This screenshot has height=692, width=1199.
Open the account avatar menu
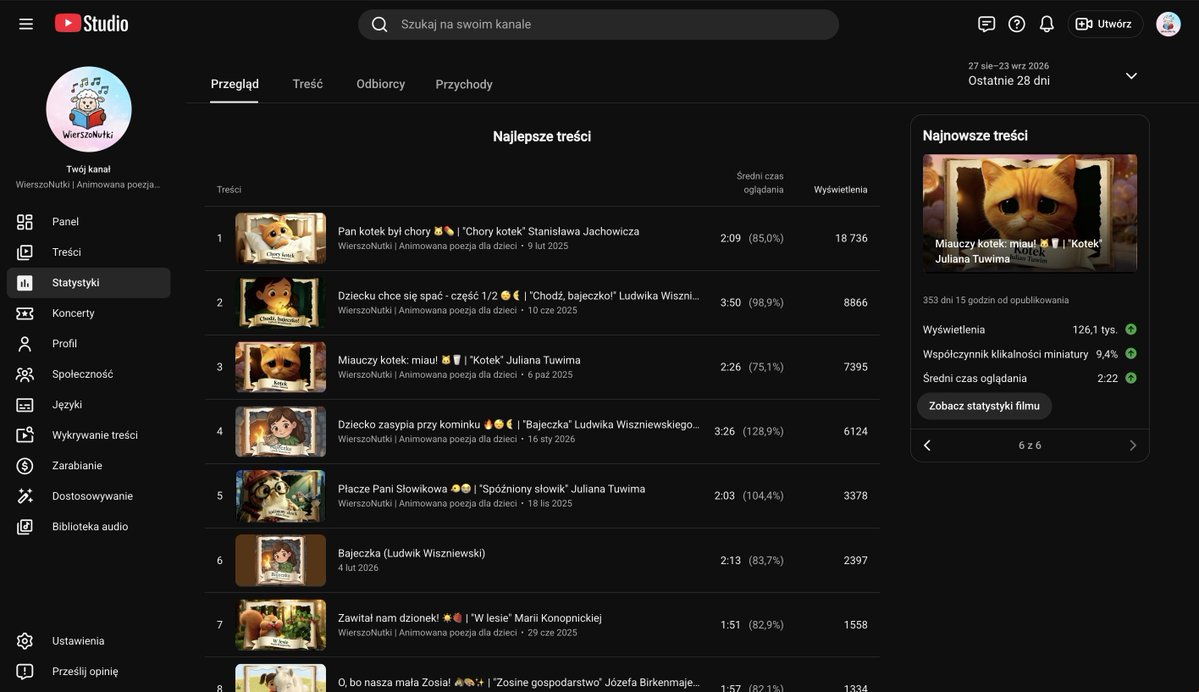point(1168,24)
